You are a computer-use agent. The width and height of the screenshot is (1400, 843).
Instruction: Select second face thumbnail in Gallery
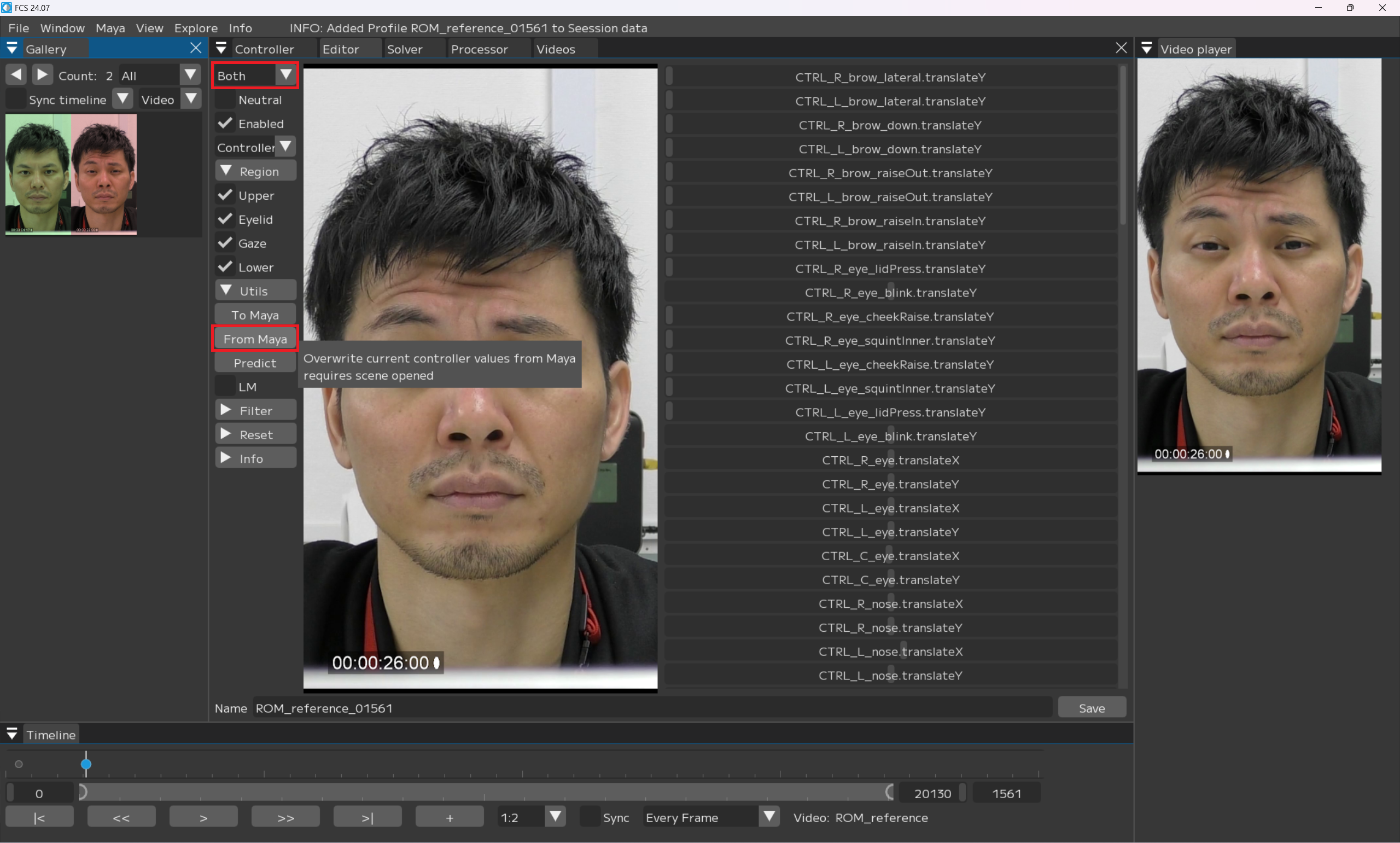104,173
